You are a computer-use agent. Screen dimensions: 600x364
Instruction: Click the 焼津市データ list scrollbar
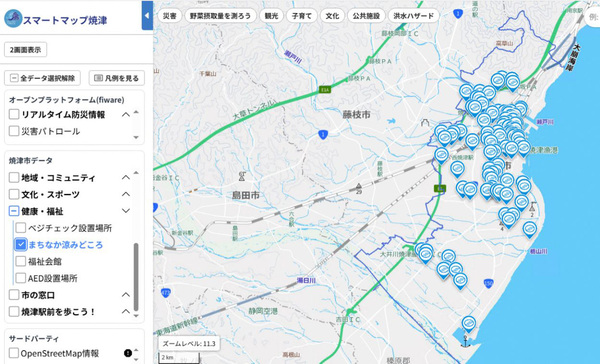coord(136,276)
